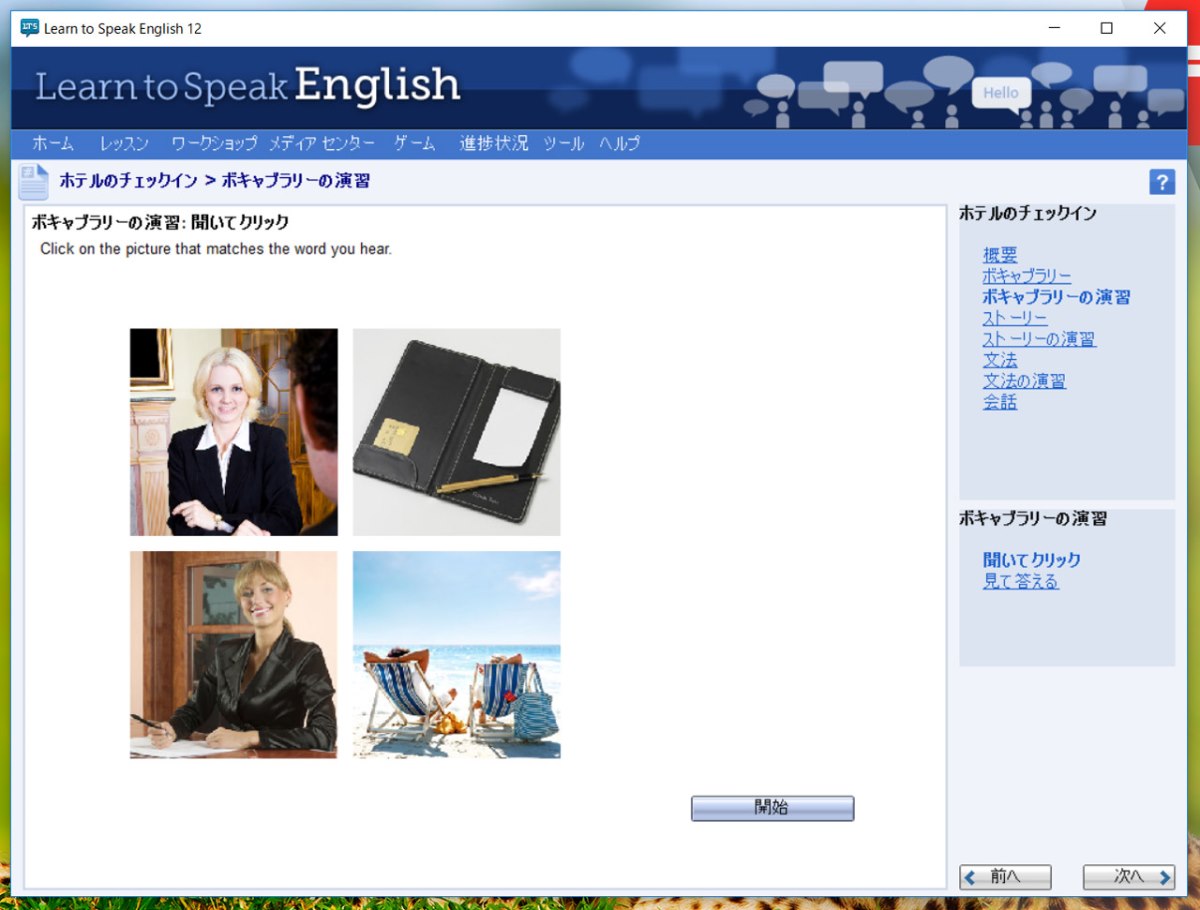Screen dimensions: 1200x910
Task: Open the 概要 link in sidebar
Action: click(x=1000, y=255)
